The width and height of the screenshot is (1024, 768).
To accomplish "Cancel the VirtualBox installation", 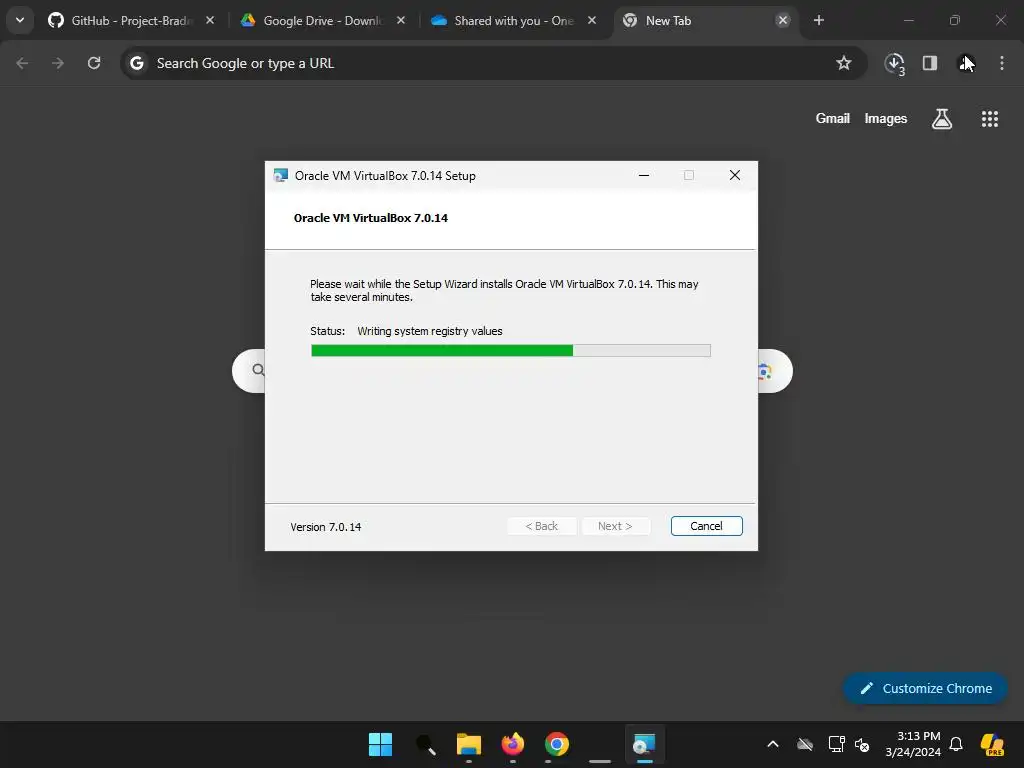I will coord(707,526).
